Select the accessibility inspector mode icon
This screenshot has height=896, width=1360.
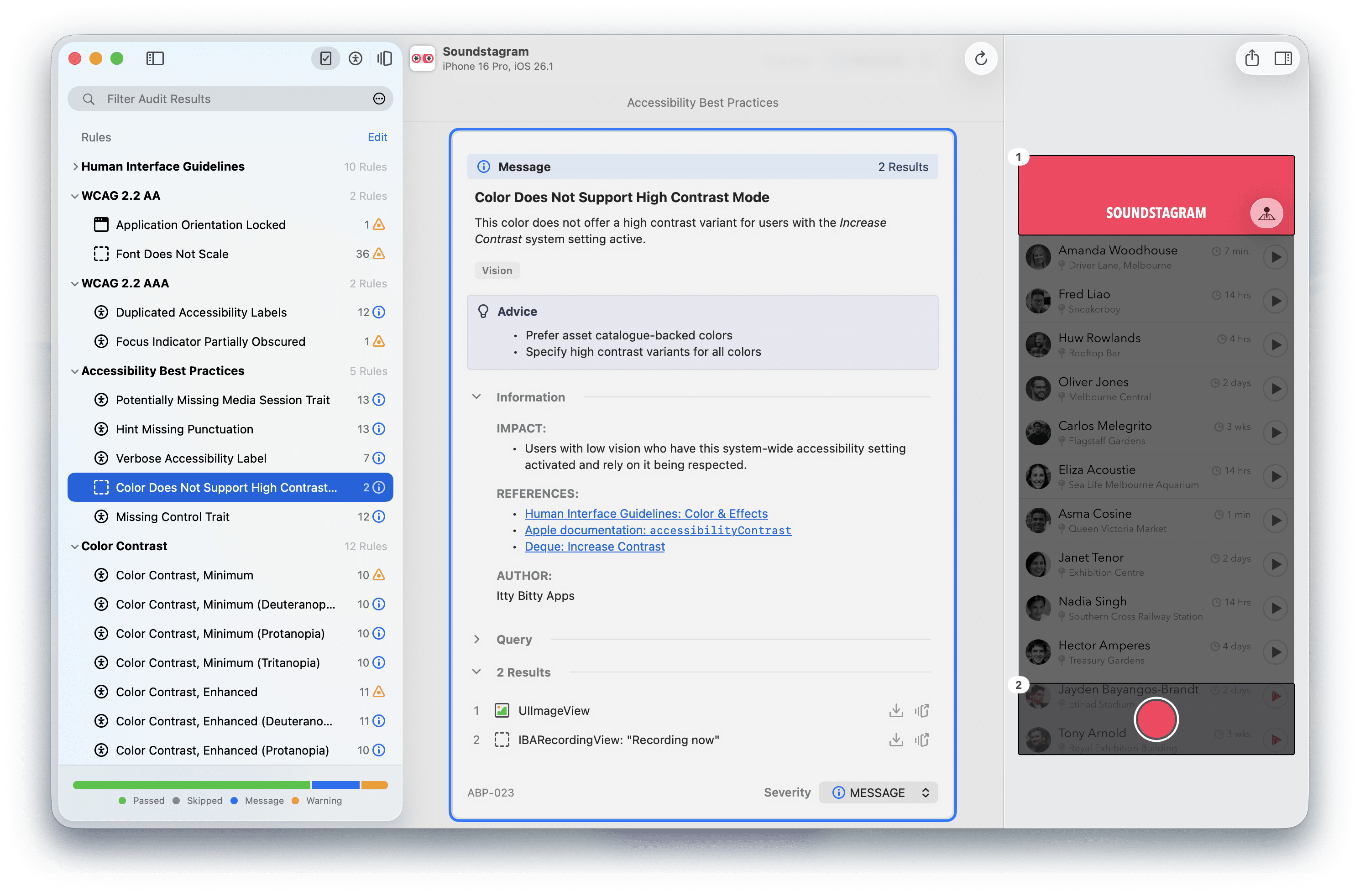pyautogui.click(x=355, y=58)
